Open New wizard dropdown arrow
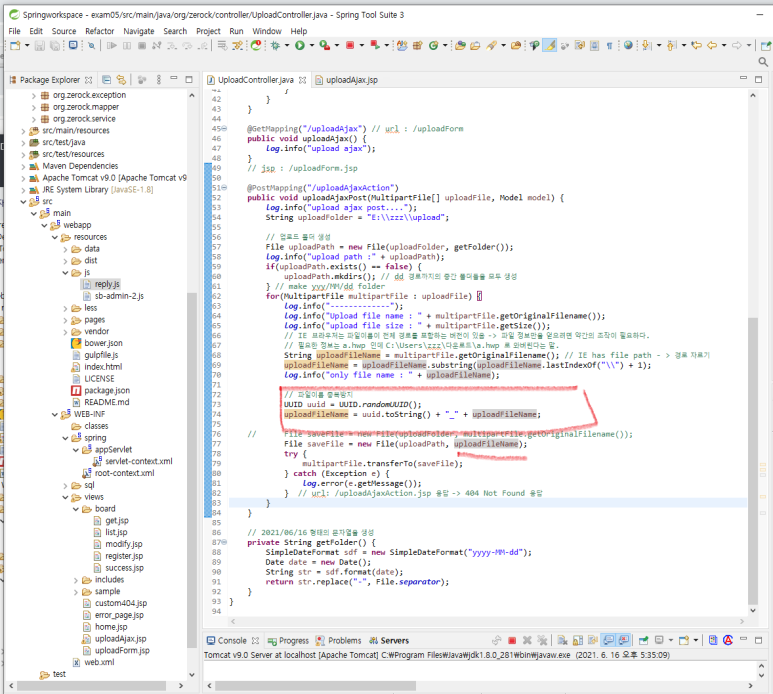Viewport: 773px width, 694px height. click(x=27, y=45)
